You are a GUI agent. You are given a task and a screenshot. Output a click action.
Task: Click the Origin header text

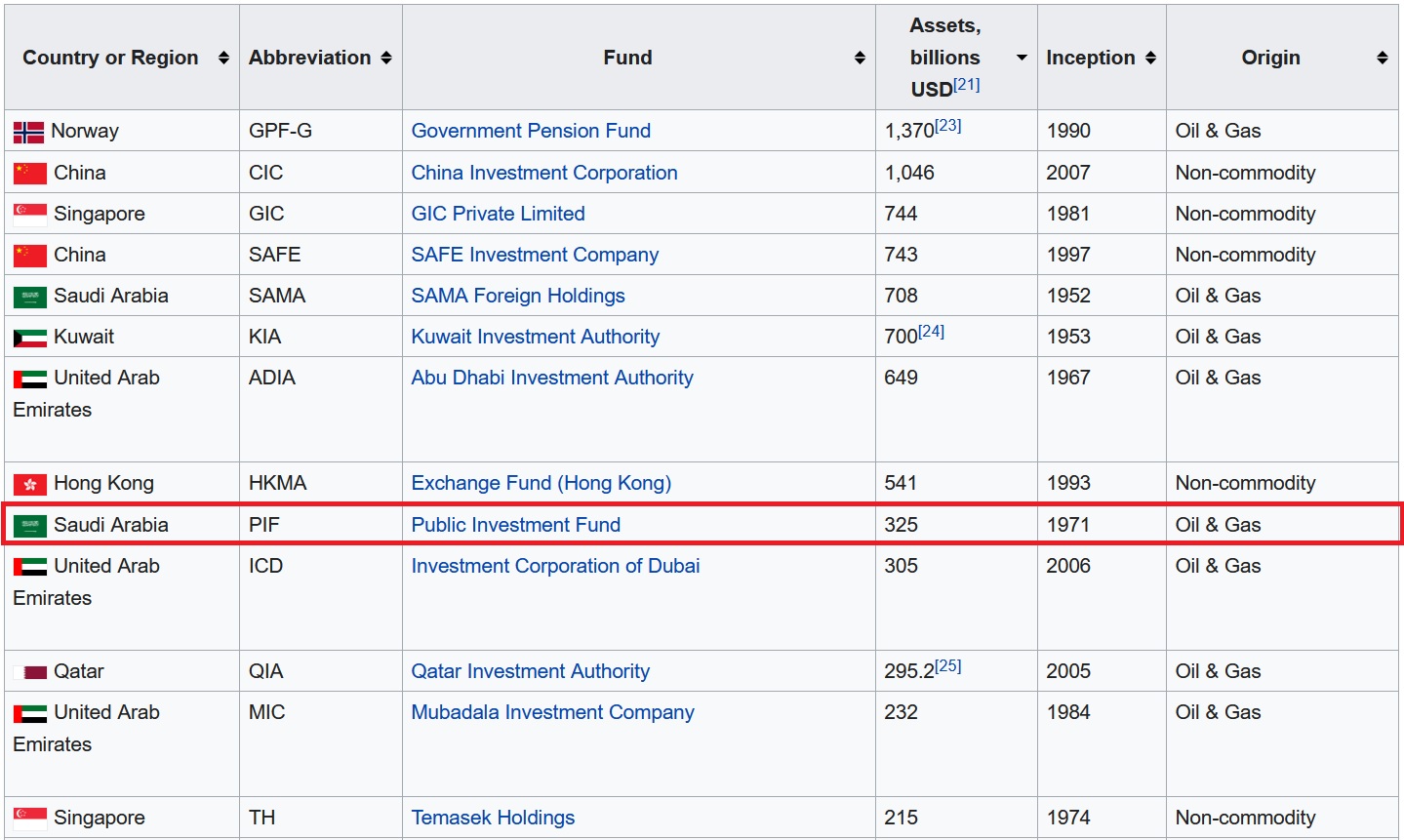click(x=1270, y=58)
